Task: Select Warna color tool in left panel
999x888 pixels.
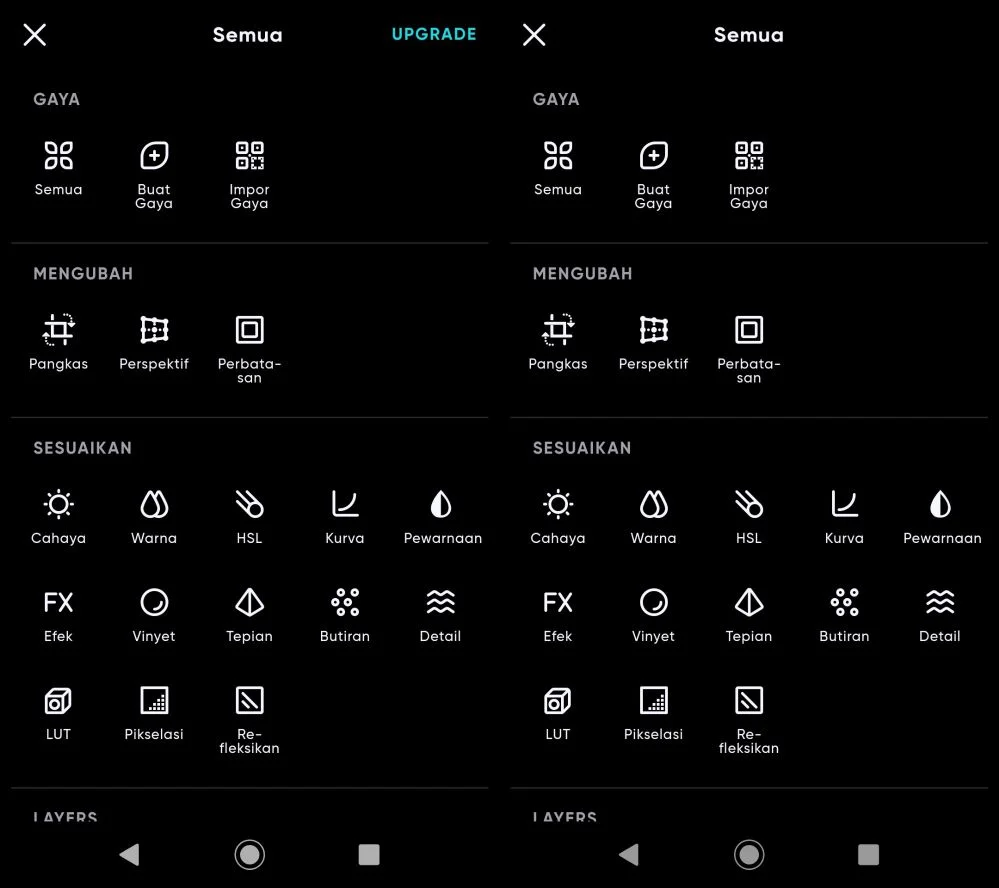Action: (154, 517)
